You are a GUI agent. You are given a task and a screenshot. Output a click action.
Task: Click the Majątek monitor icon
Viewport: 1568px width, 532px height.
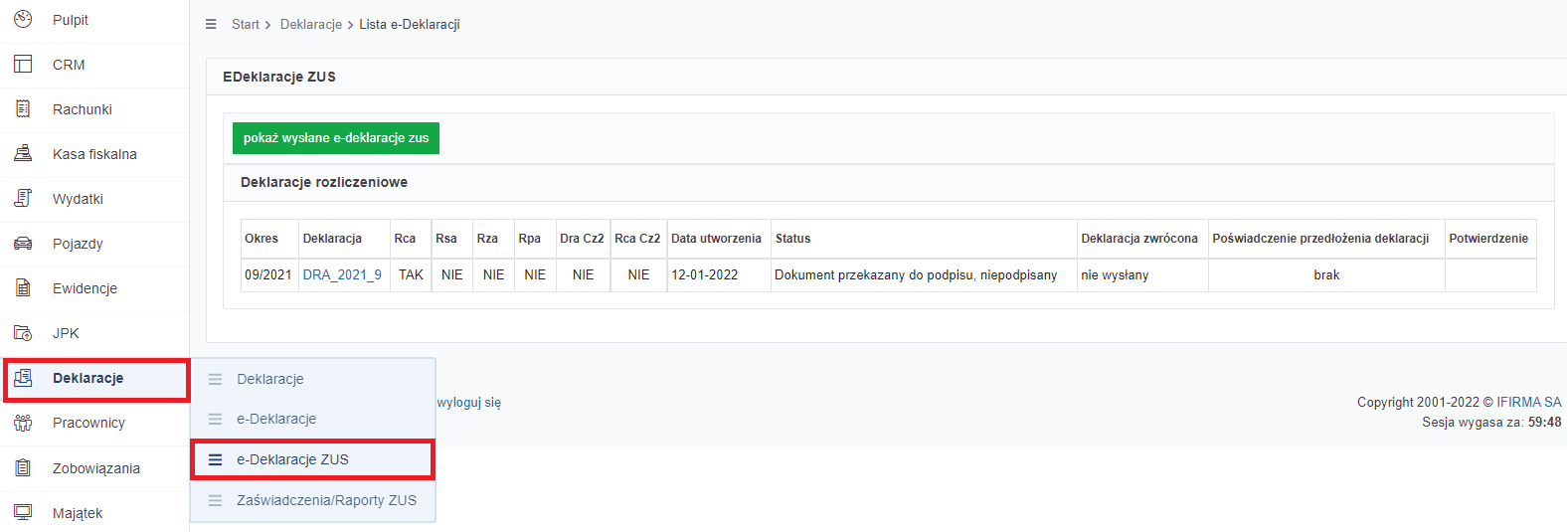(23, 512)
